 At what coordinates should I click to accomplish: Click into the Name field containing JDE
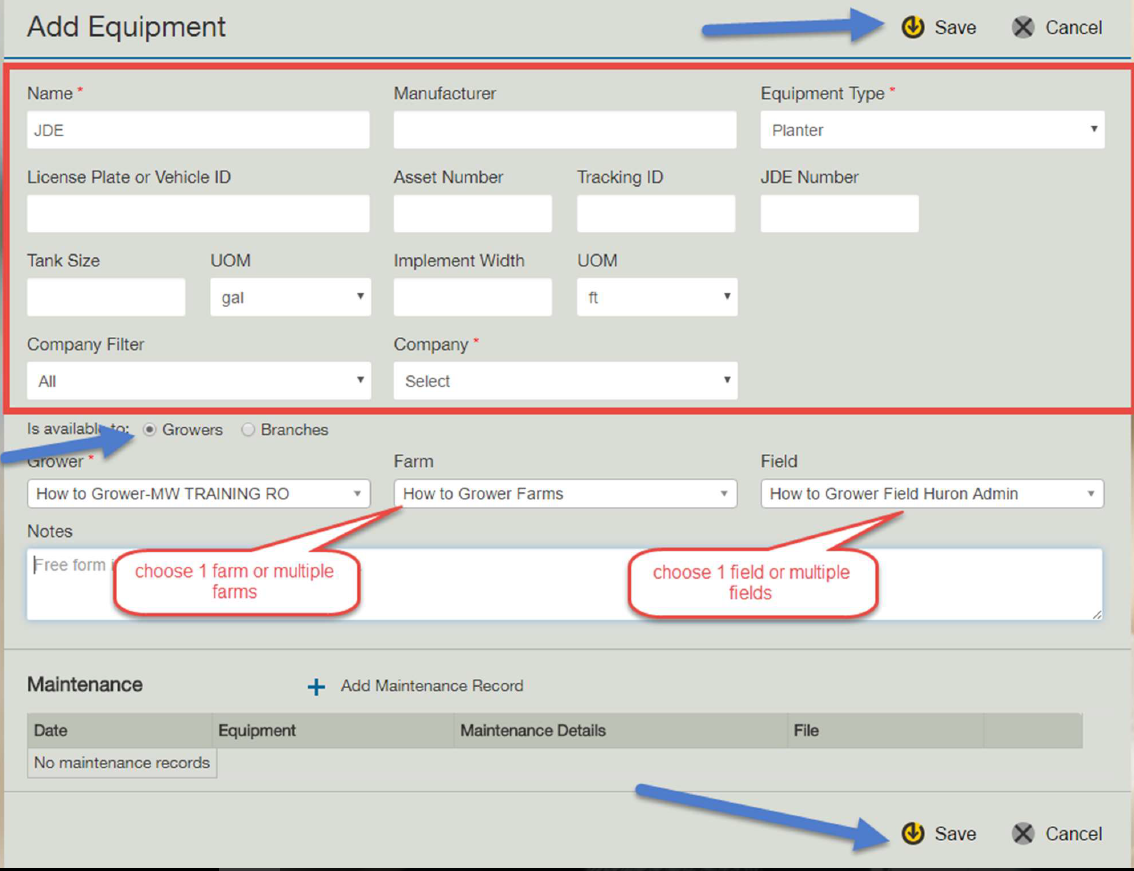pos(198,130)
